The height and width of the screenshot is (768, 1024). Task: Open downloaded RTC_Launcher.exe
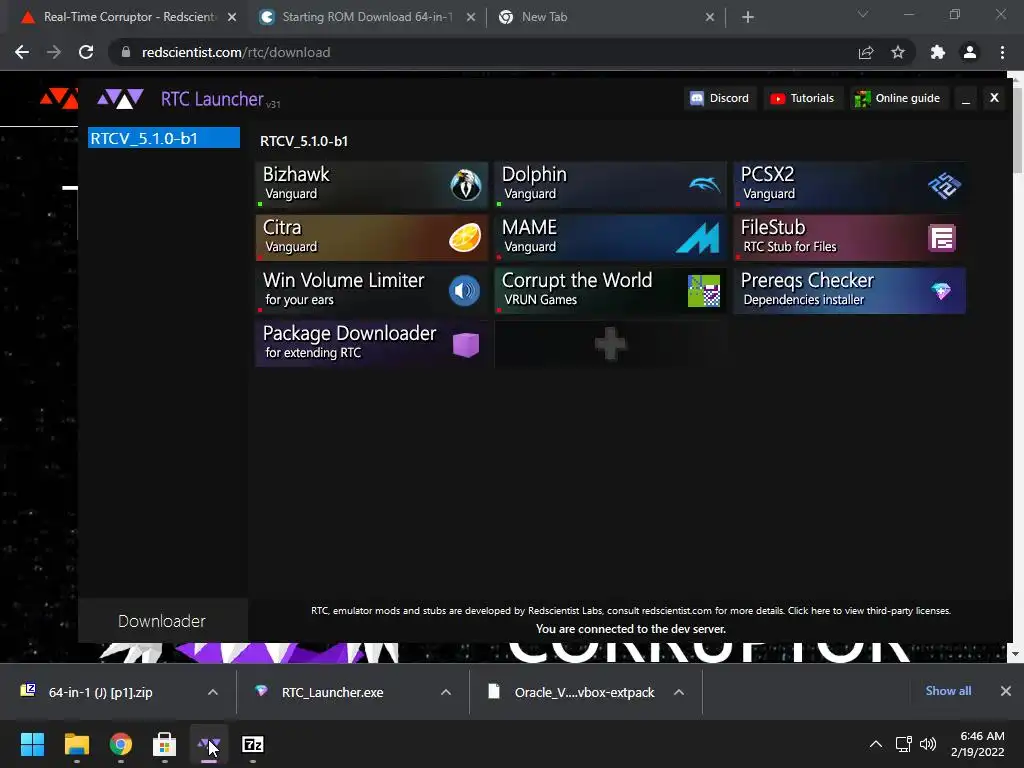[332, 692]
